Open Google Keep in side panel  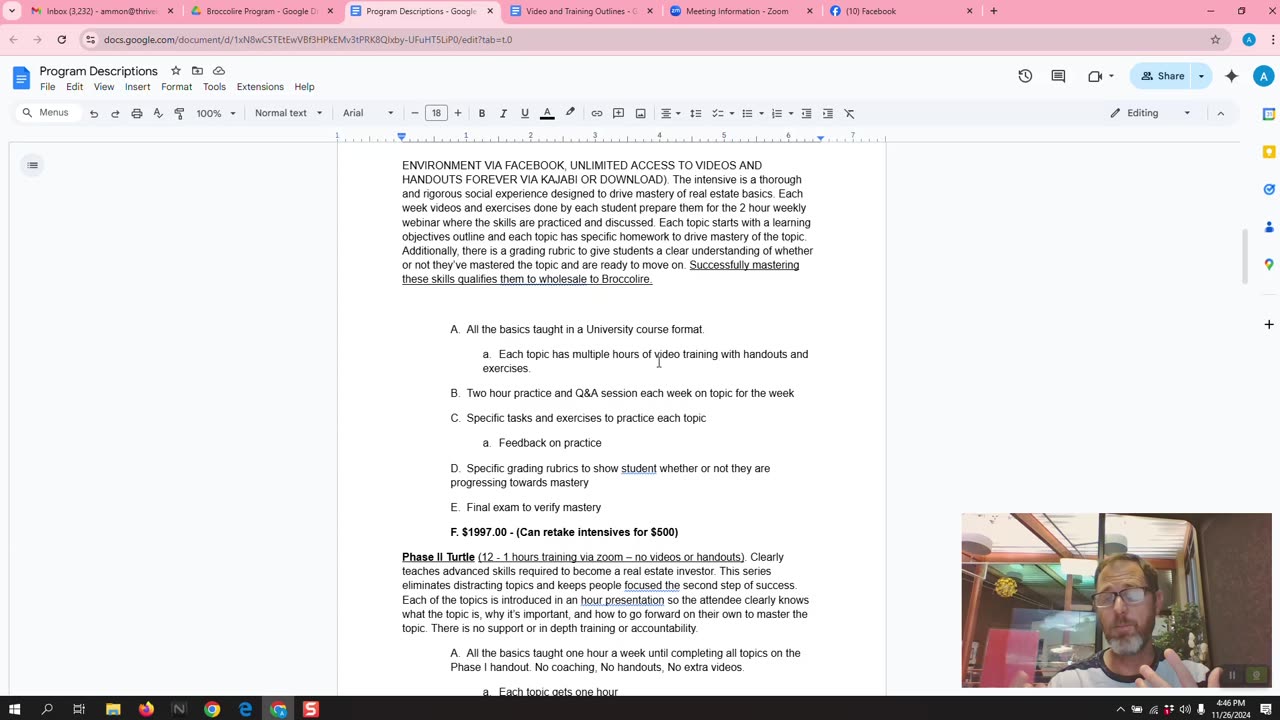click(1269, 152)
